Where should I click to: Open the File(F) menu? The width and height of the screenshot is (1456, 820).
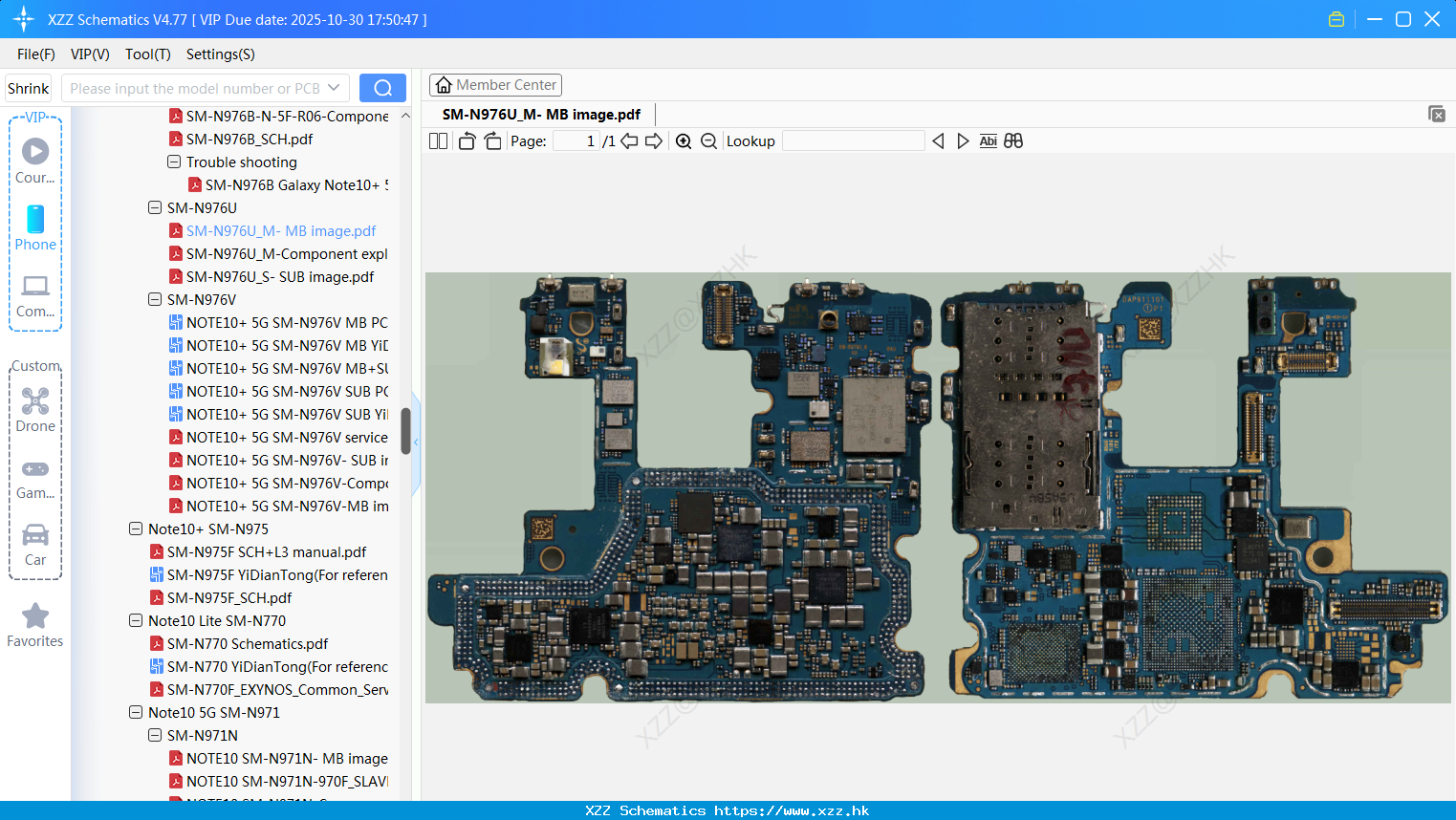point(36,54)
